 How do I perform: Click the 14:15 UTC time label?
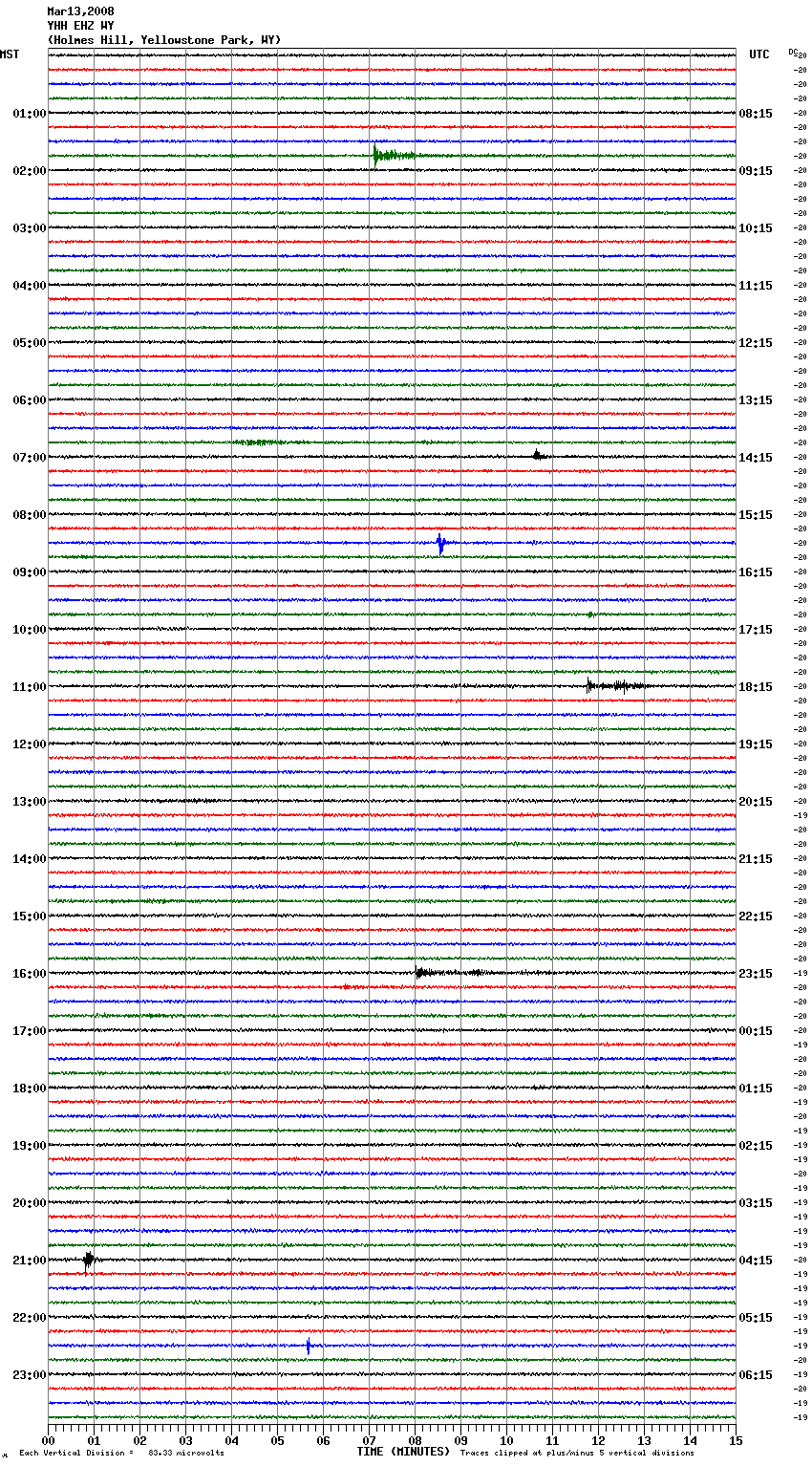[756, 458]
